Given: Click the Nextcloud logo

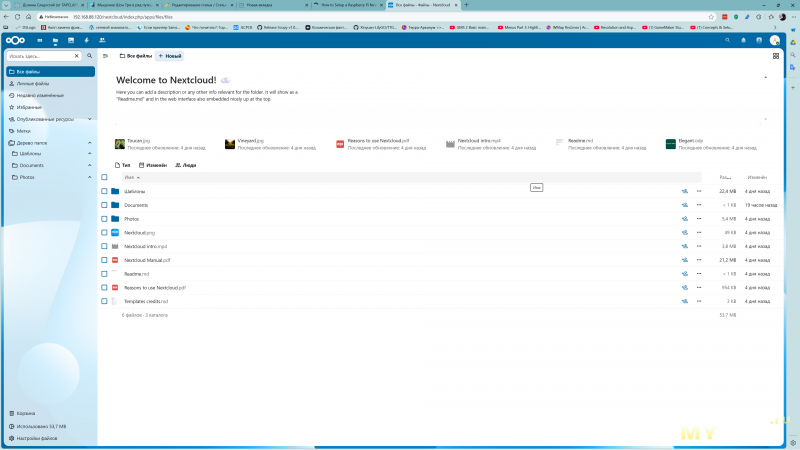Looking at the screenshot, I should 17,40.
